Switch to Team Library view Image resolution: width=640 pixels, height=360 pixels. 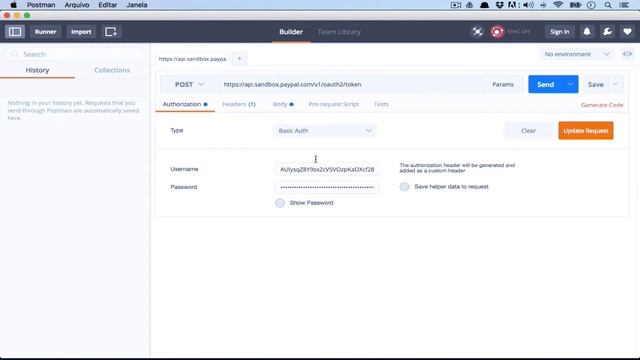339,31
